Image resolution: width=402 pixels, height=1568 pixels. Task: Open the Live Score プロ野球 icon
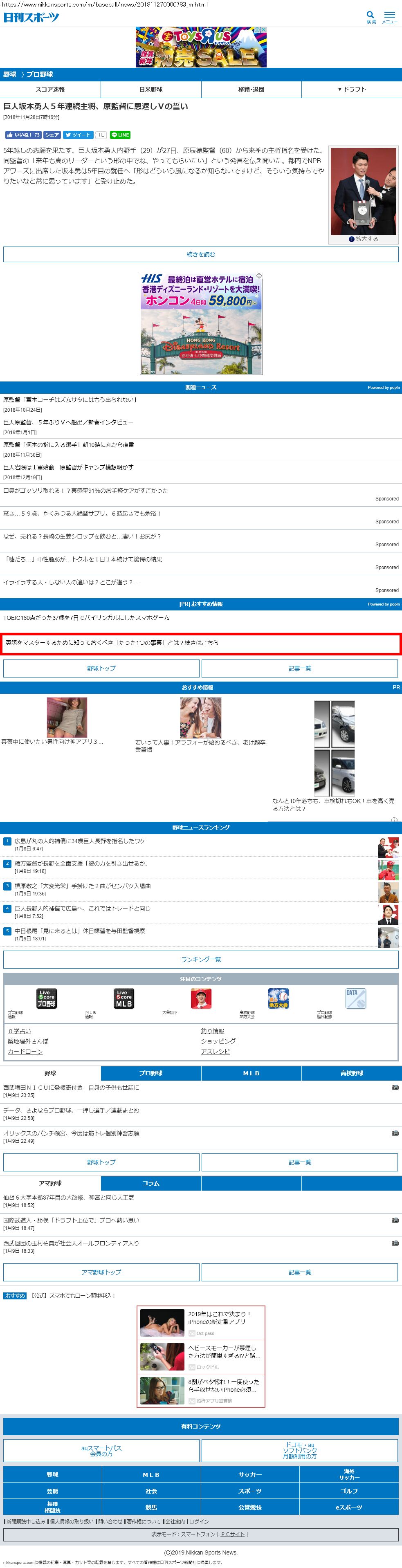pos(46,998)
